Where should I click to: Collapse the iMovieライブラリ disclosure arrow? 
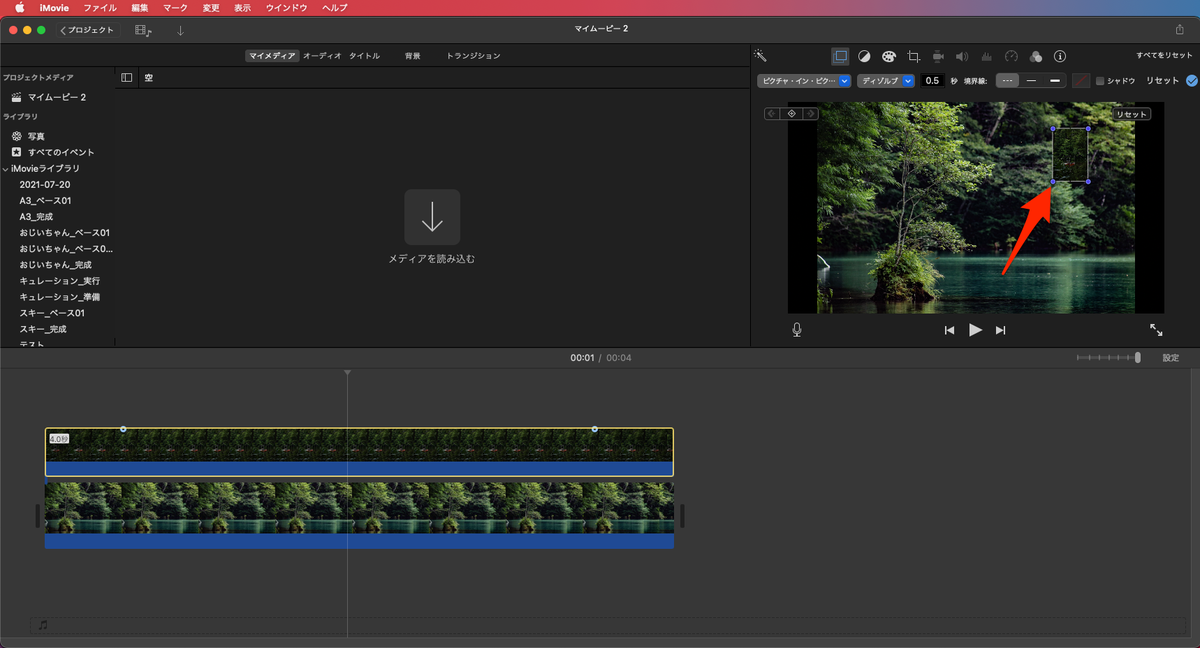pos(5,169)
